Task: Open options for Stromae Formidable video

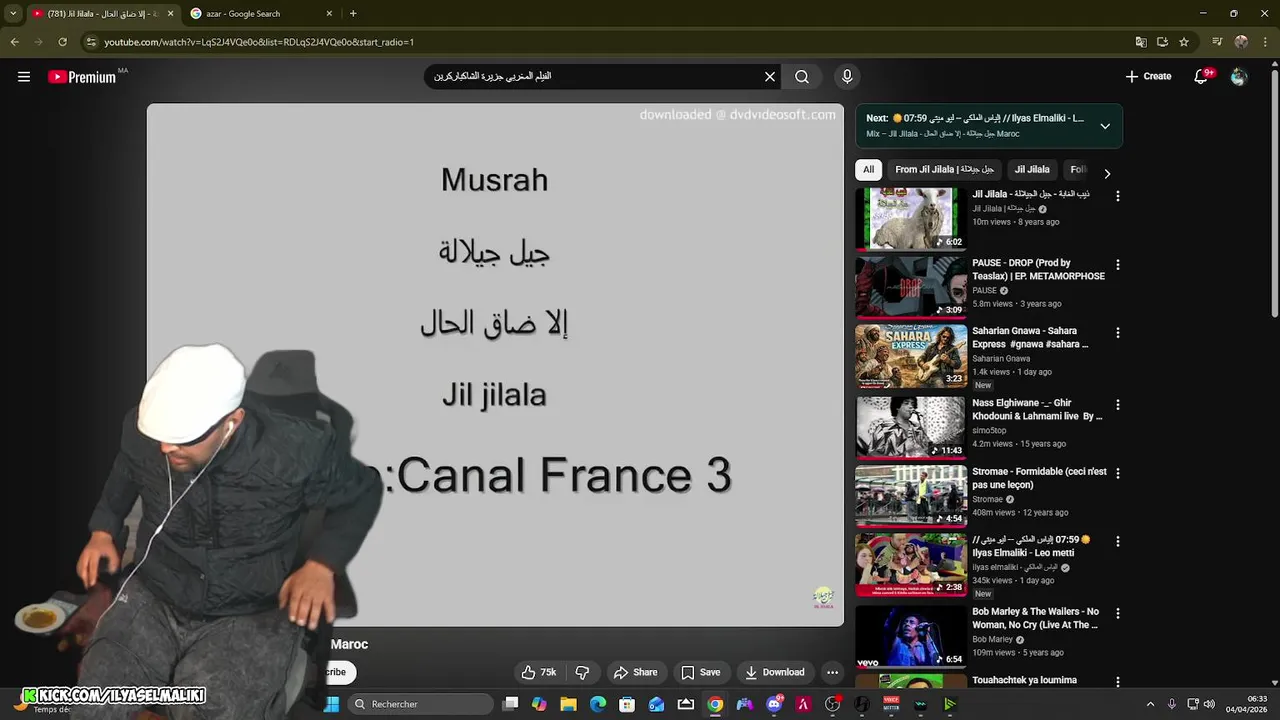Action: [1118, 473]
